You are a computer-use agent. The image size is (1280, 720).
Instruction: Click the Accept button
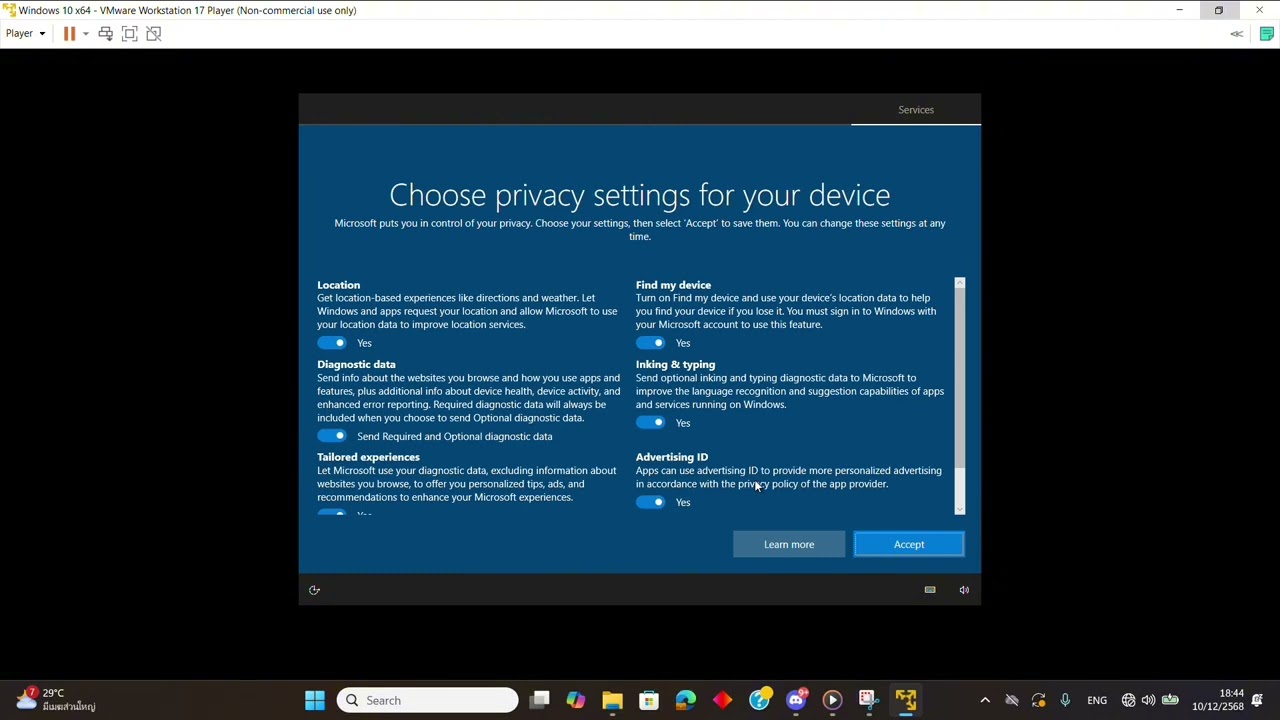point(909,544)
